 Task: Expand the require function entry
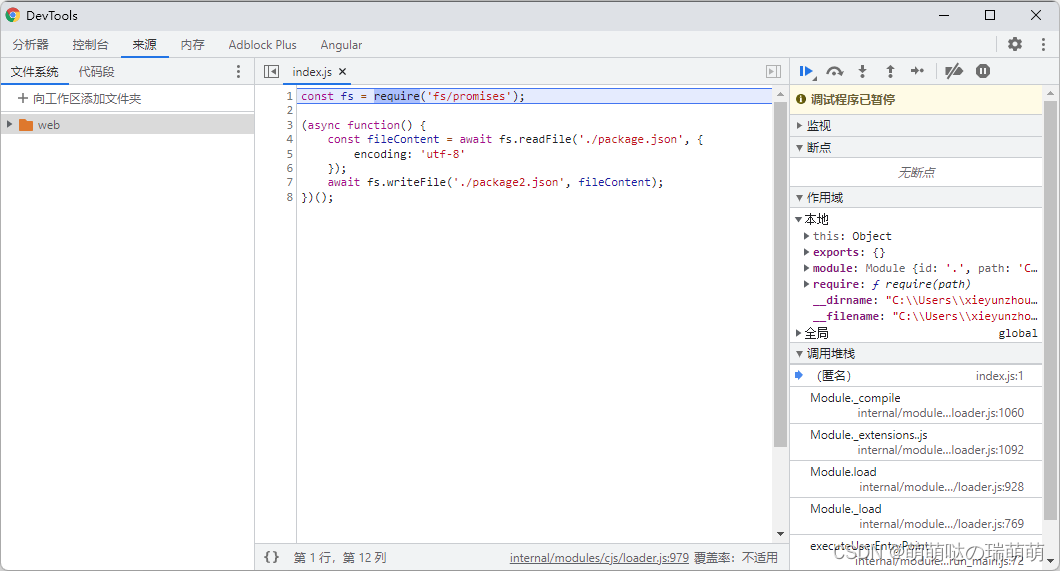coord(806,284)
